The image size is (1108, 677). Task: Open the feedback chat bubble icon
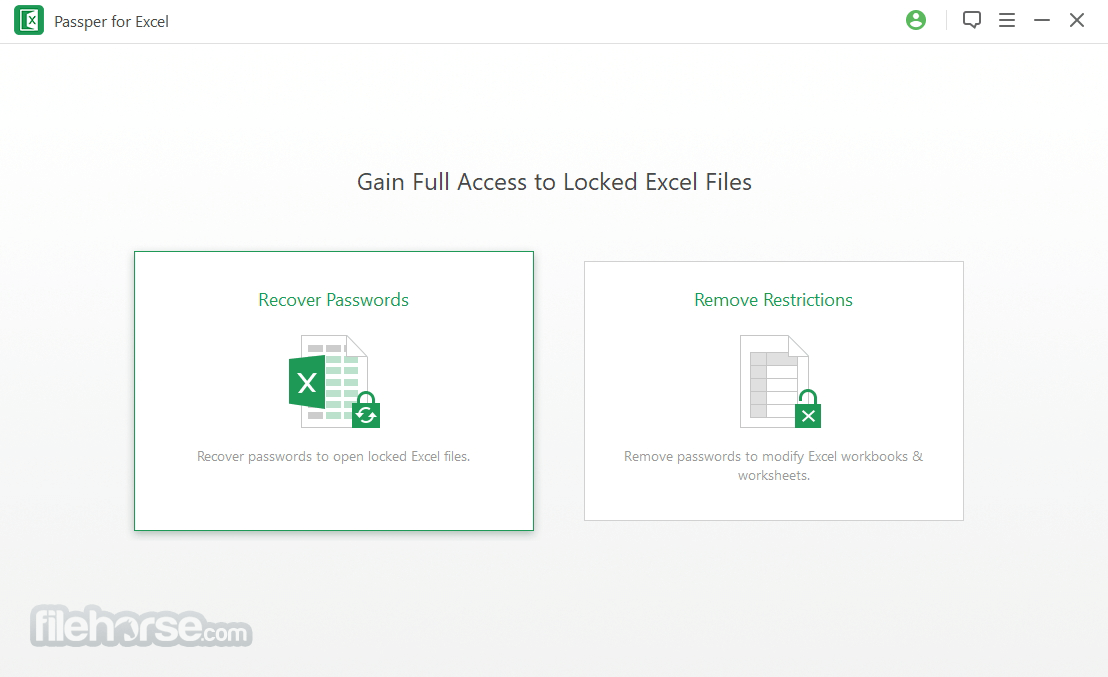click(x=972, y=20)
